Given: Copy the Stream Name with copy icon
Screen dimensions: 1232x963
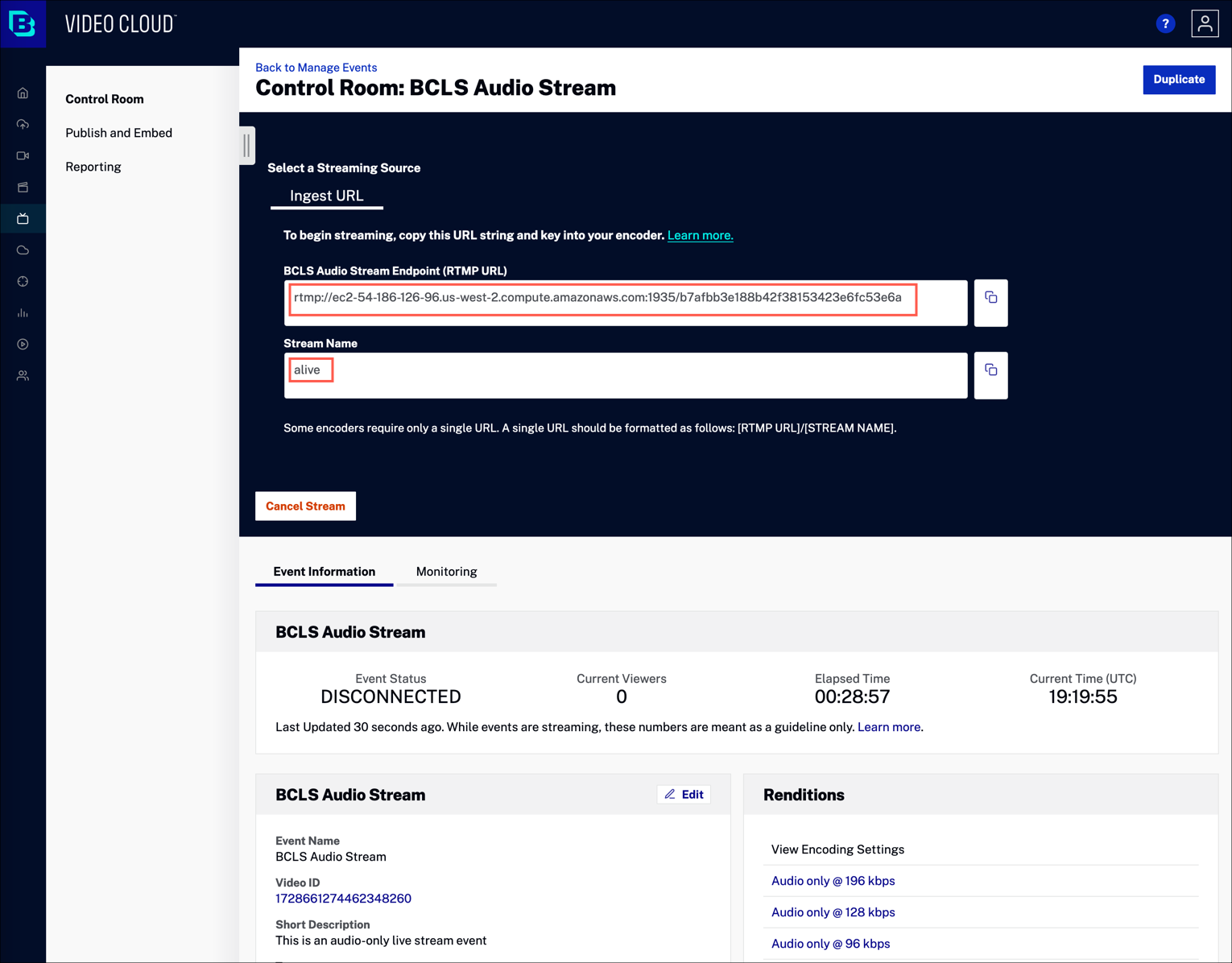Looking at the screenshot, I should (991, 375).
